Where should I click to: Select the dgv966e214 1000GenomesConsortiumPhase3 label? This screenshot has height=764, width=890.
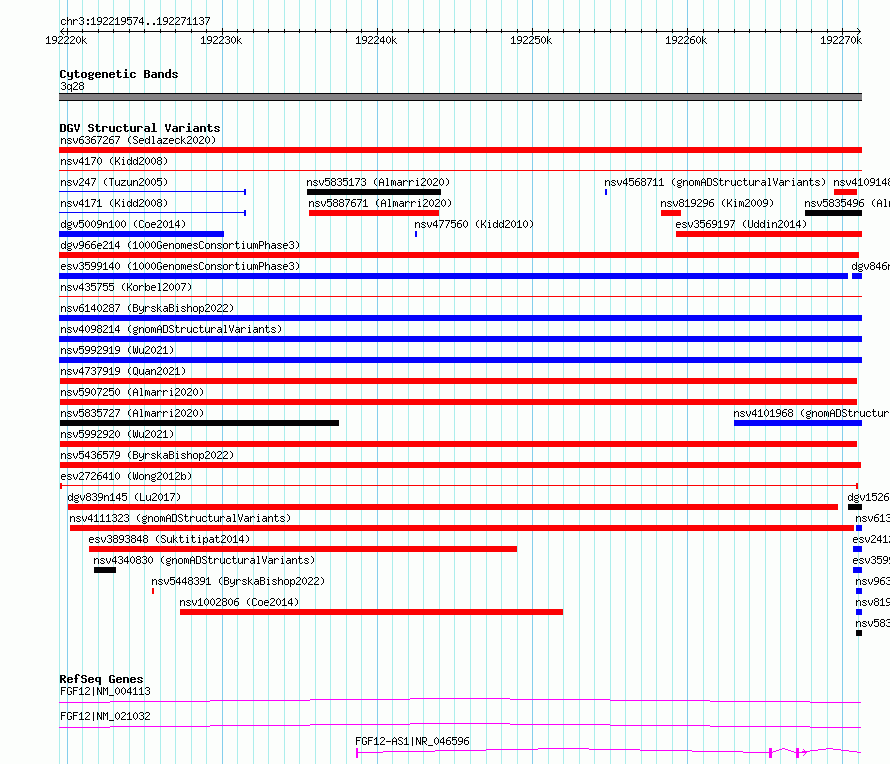click(x=180, y=245)
